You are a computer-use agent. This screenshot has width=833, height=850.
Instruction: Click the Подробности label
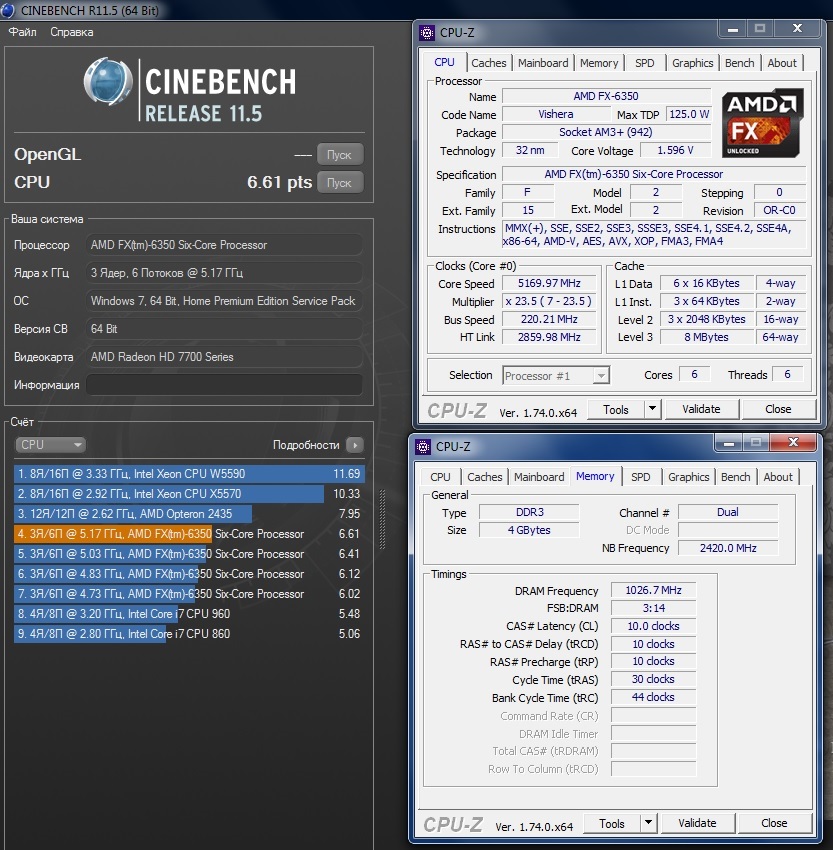tap(306, 445)
